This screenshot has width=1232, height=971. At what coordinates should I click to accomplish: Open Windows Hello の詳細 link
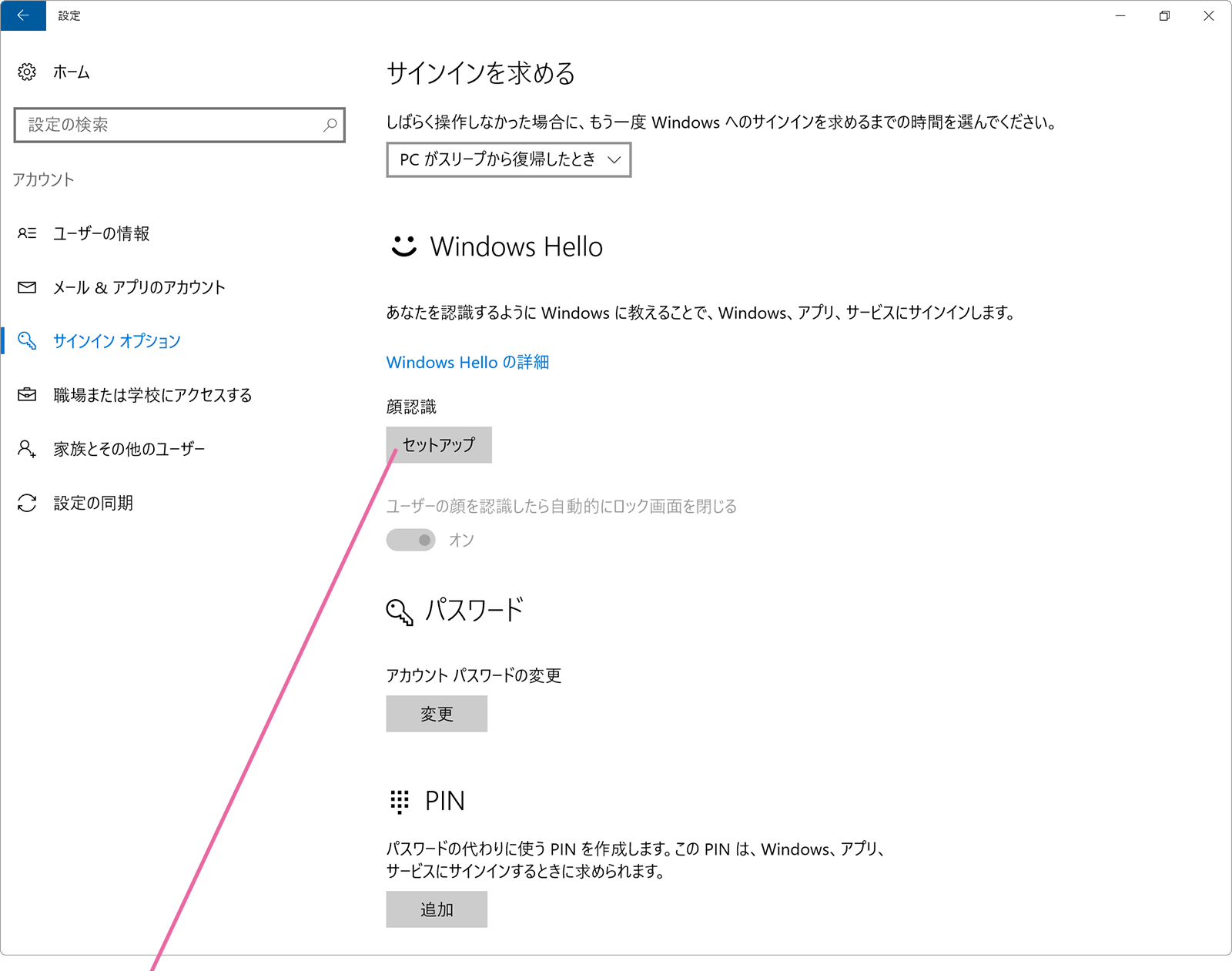click(467, 362)
